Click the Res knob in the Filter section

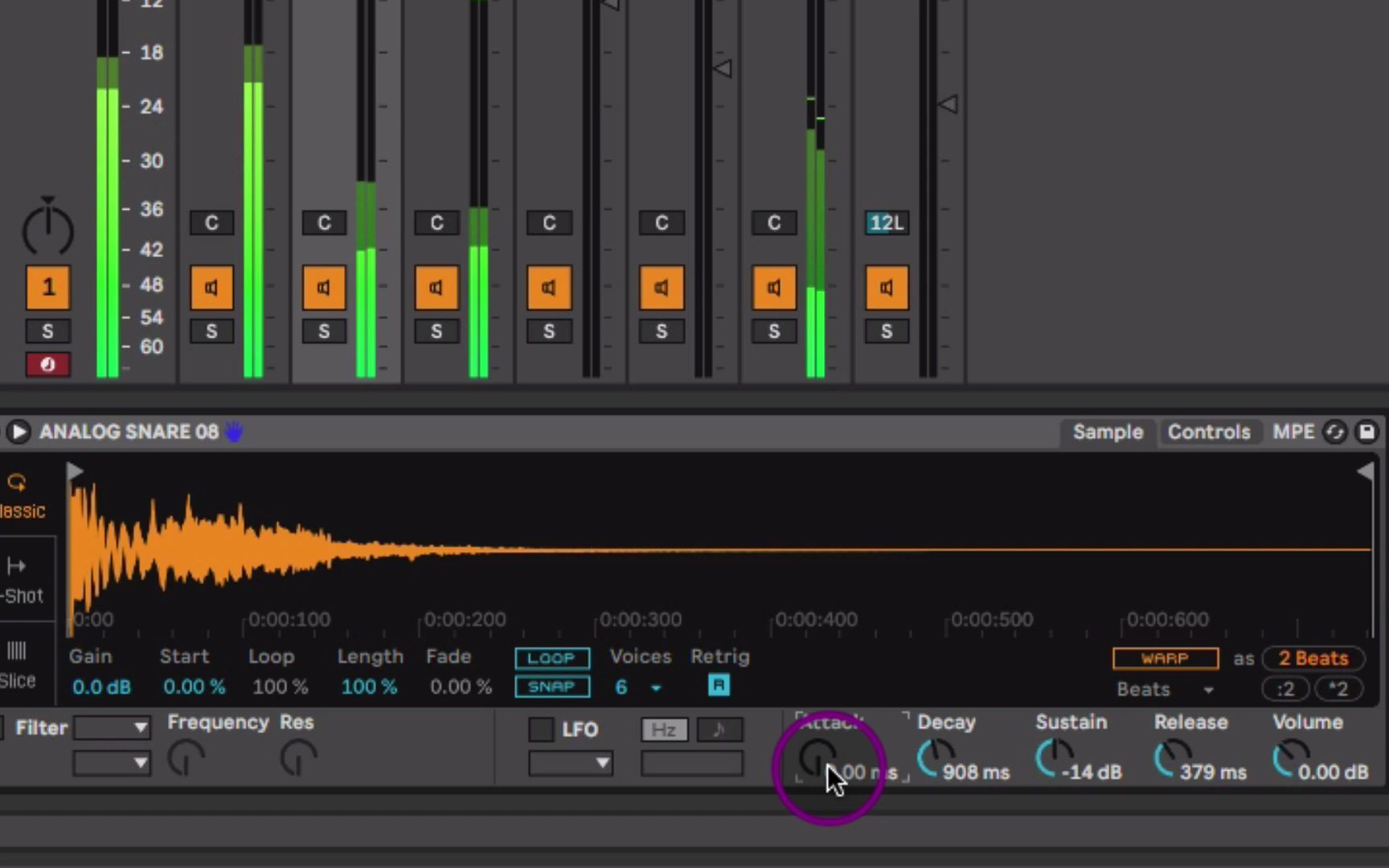click(298, 758)
